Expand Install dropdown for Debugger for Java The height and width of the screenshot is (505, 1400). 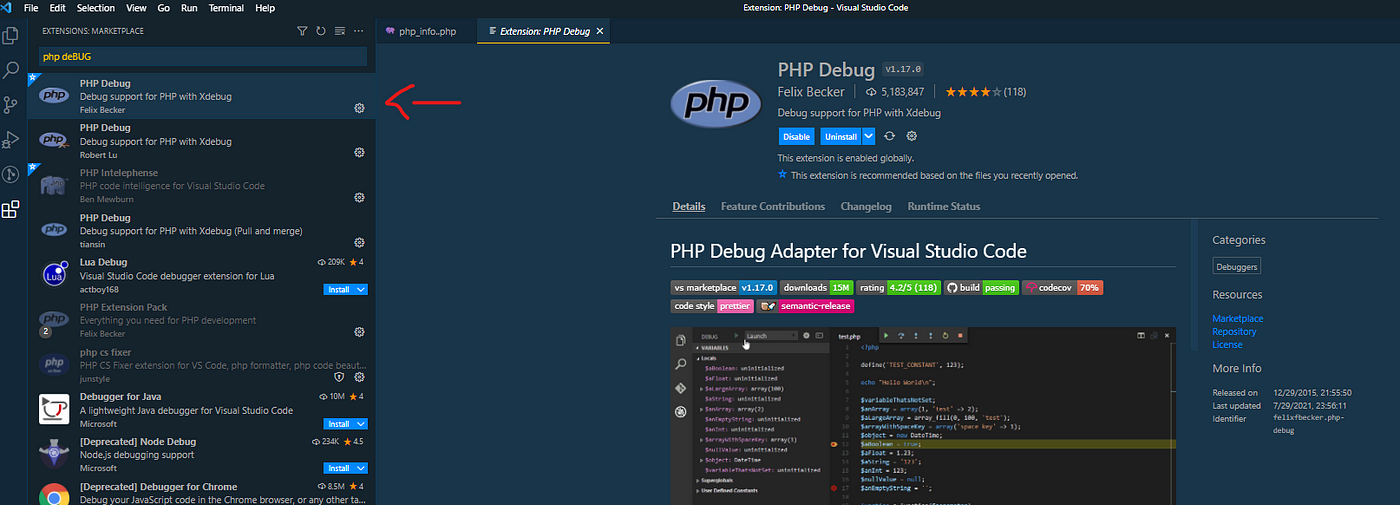pos(361,423)
